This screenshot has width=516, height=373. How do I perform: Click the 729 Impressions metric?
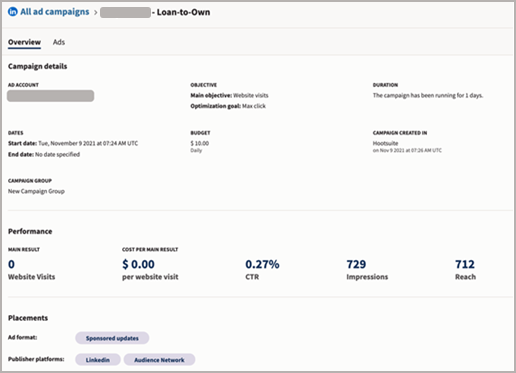(367, 270)
